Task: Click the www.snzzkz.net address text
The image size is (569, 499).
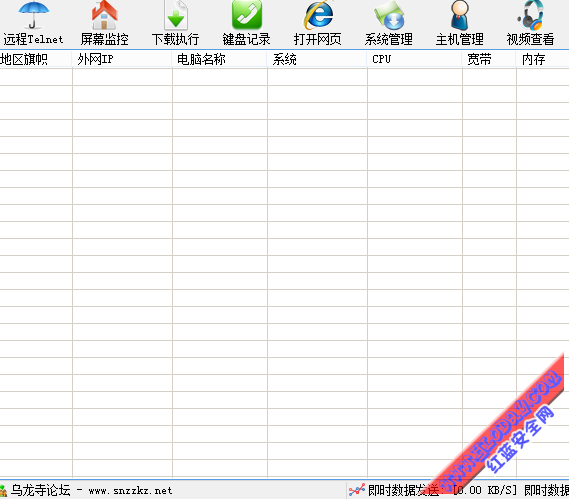Action: tap(130, 491)
